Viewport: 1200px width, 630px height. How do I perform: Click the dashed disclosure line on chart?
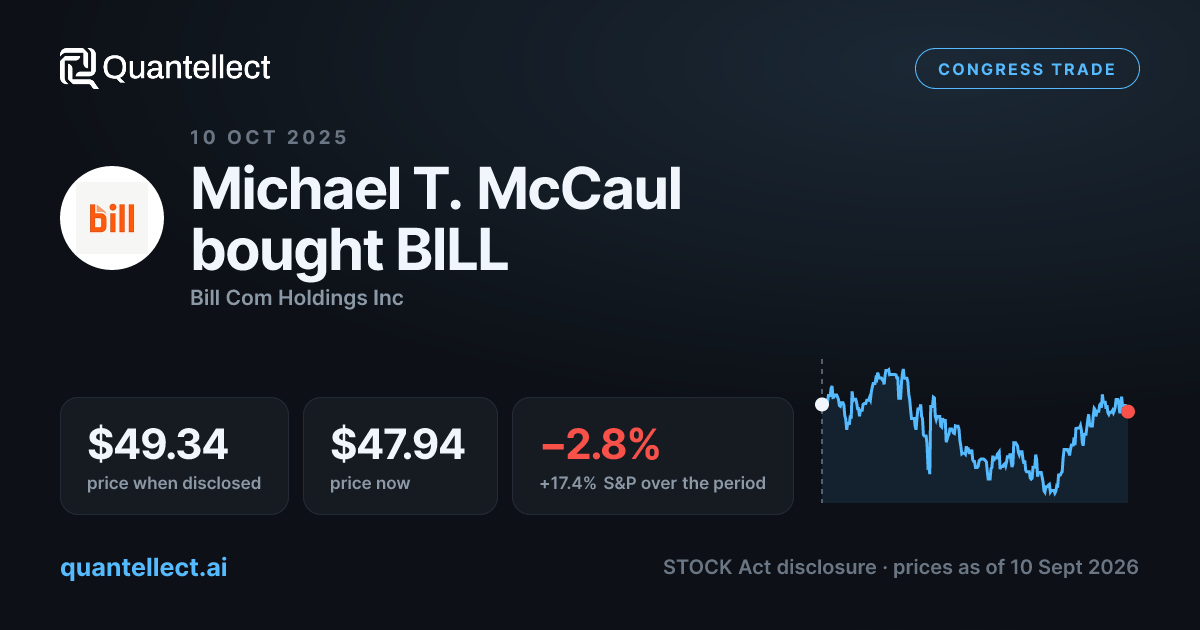(822, 430)
